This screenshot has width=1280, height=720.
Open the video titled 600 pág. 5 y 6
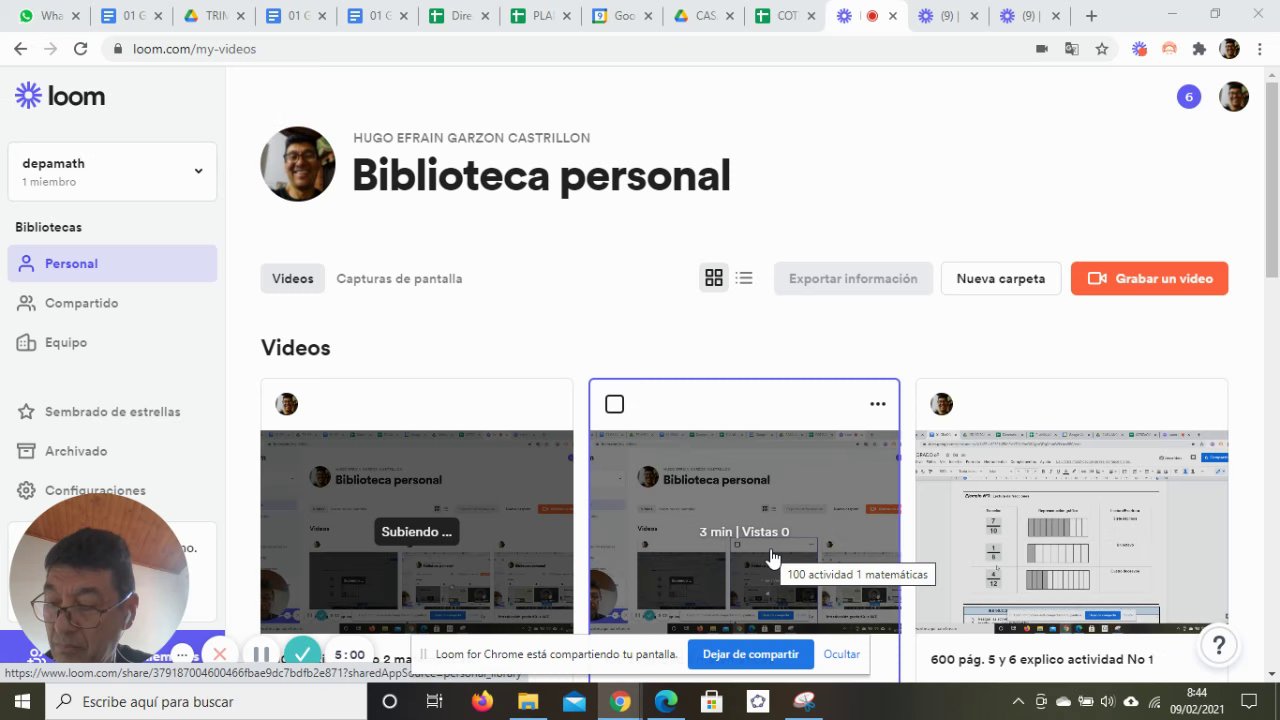click(1042, 659)
